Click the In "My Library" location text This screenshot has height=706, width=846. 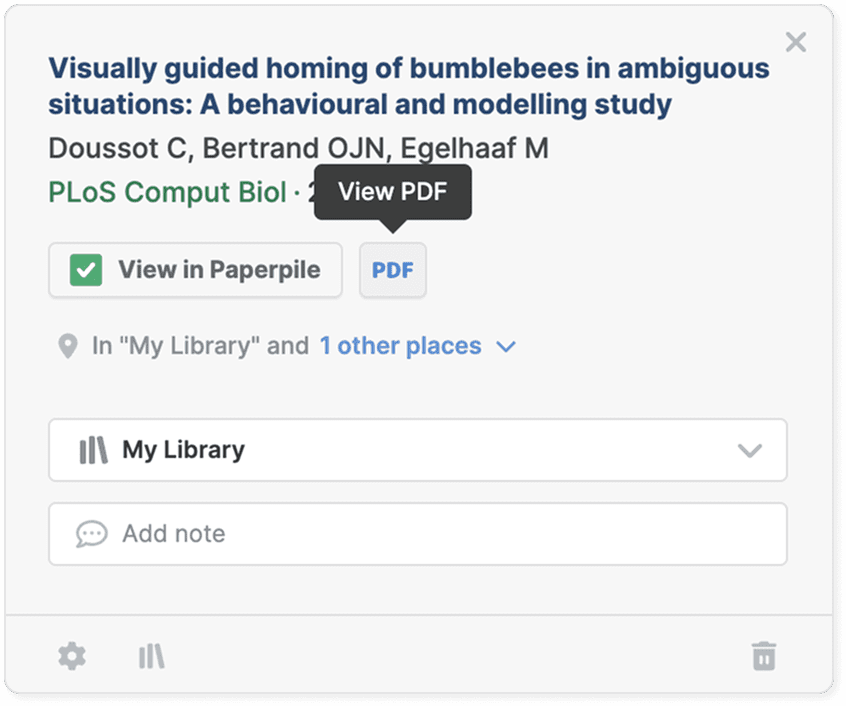200,346
